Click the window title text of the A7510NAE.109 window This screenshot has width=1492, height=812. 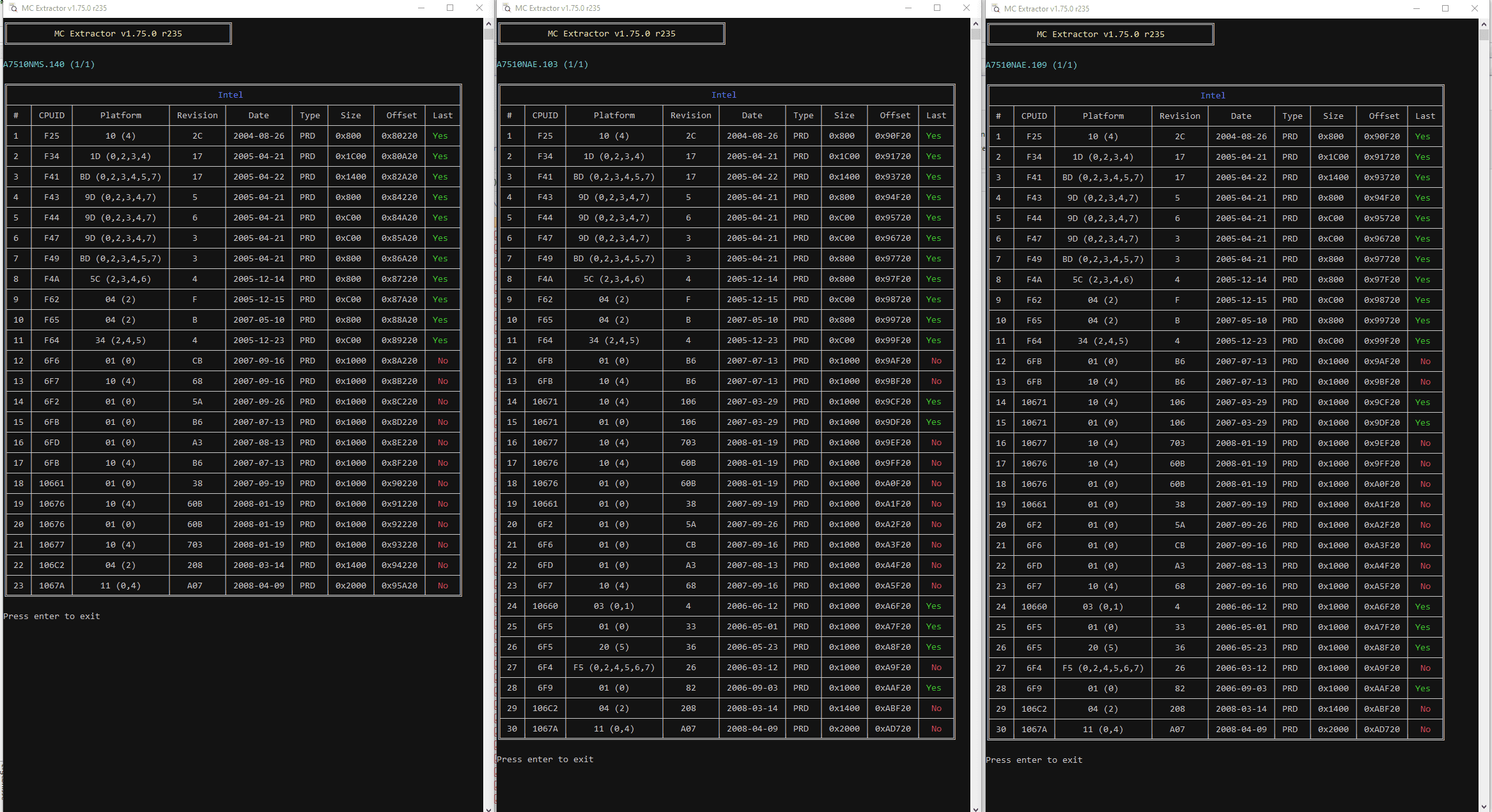point(1046,9)
